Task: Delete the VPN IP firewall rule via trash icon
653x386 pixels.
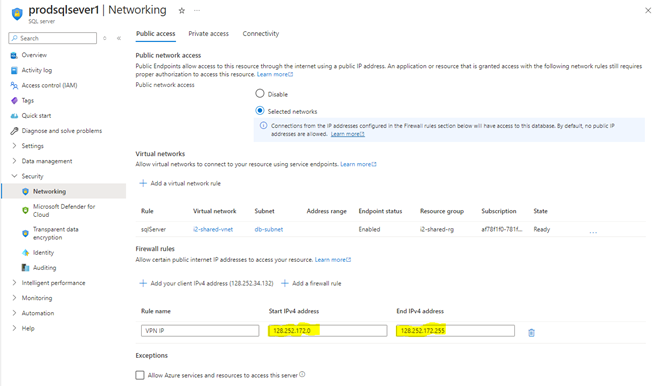Action: coord(531,333)
